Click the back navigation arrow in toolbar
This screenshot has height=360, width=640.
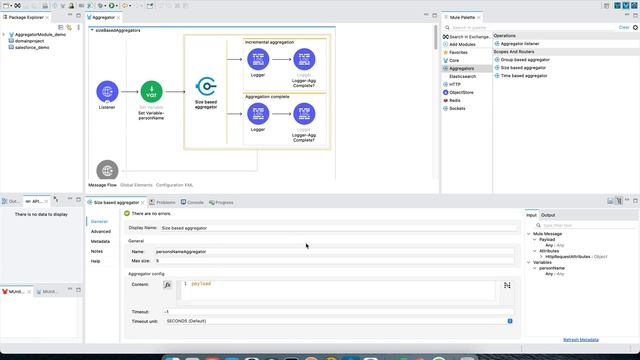click(124, 6)
